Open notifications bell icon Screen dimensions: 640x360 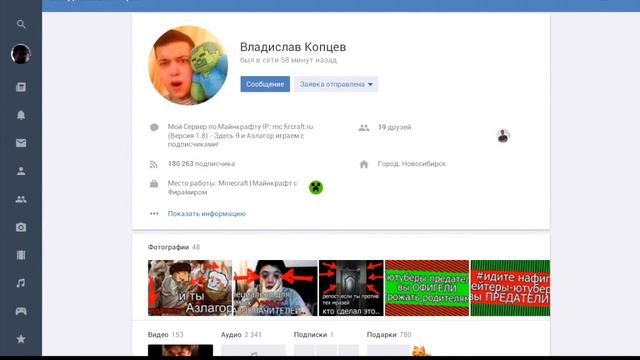pos(21,115)
